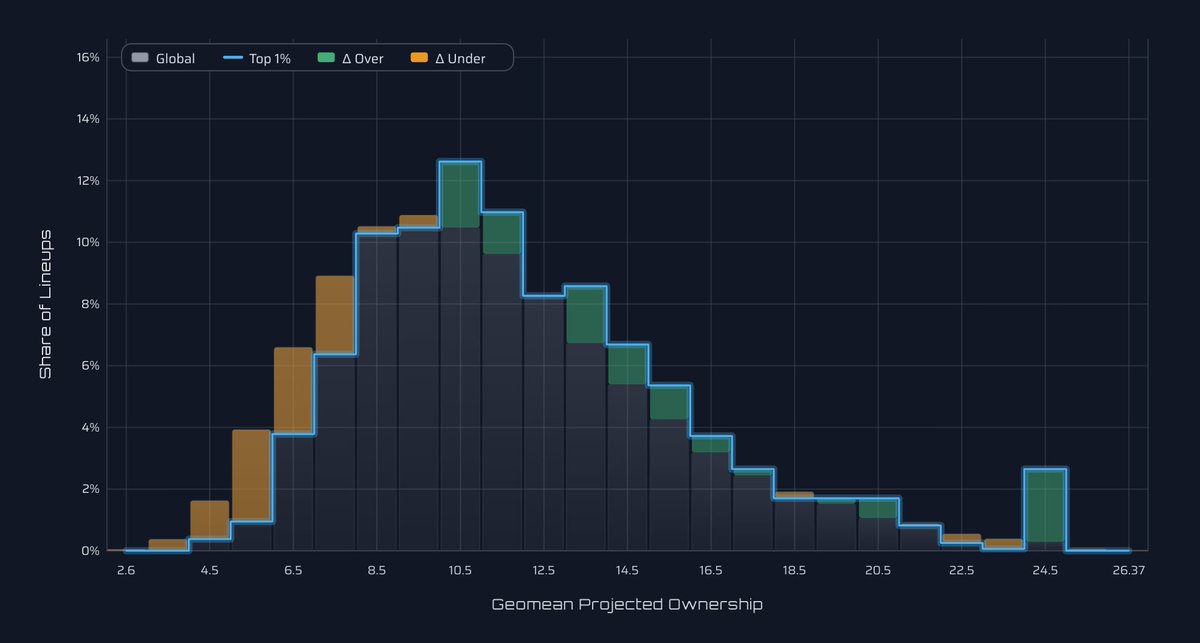The width and height of the screenshot is (1200, 643).
Task: Expand the chart legend box
Action: (315, 58)
